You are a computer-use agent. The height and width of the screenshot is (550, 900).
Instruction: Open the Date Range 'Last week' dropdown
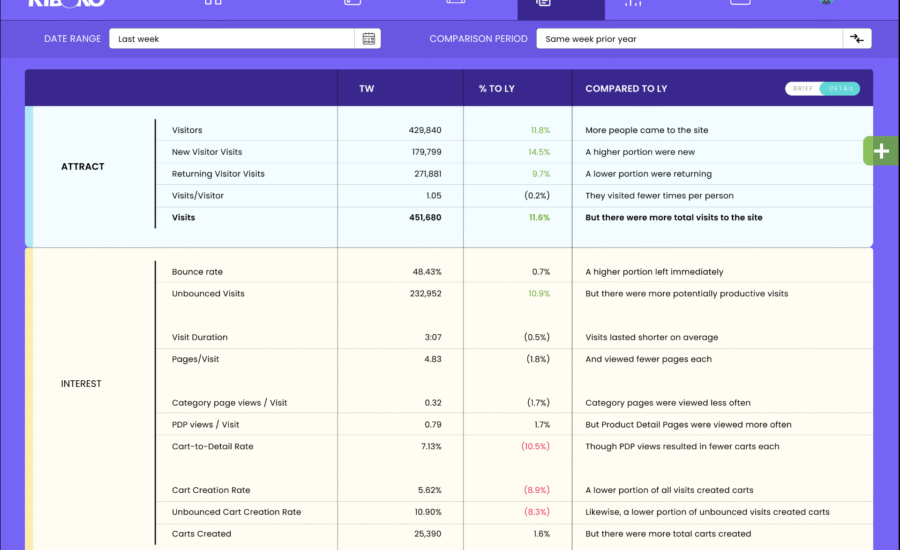(231, 39)
